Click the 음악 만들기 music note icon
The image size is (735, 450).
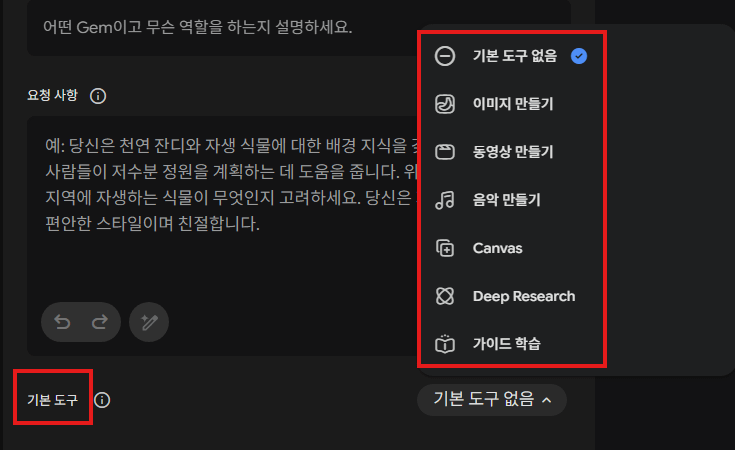pos(444,200)
